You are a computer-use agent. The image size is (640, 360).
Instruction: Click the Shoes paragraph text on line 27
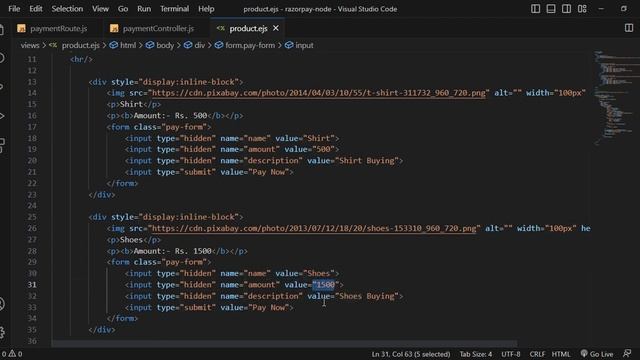point(131,240)
